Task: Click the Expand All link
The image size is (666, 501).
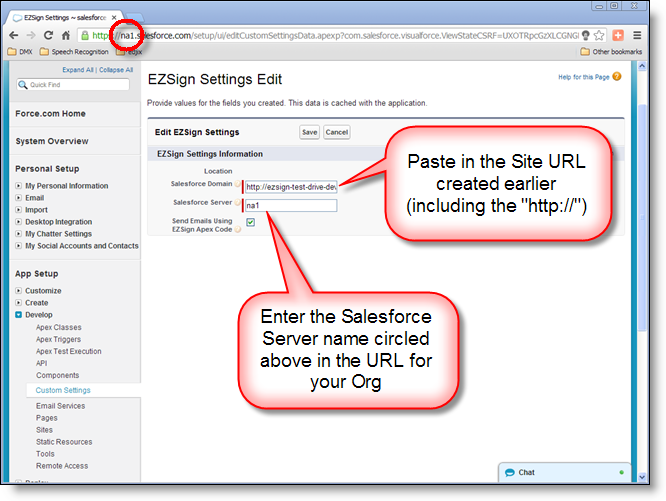Action: point(80,70)
